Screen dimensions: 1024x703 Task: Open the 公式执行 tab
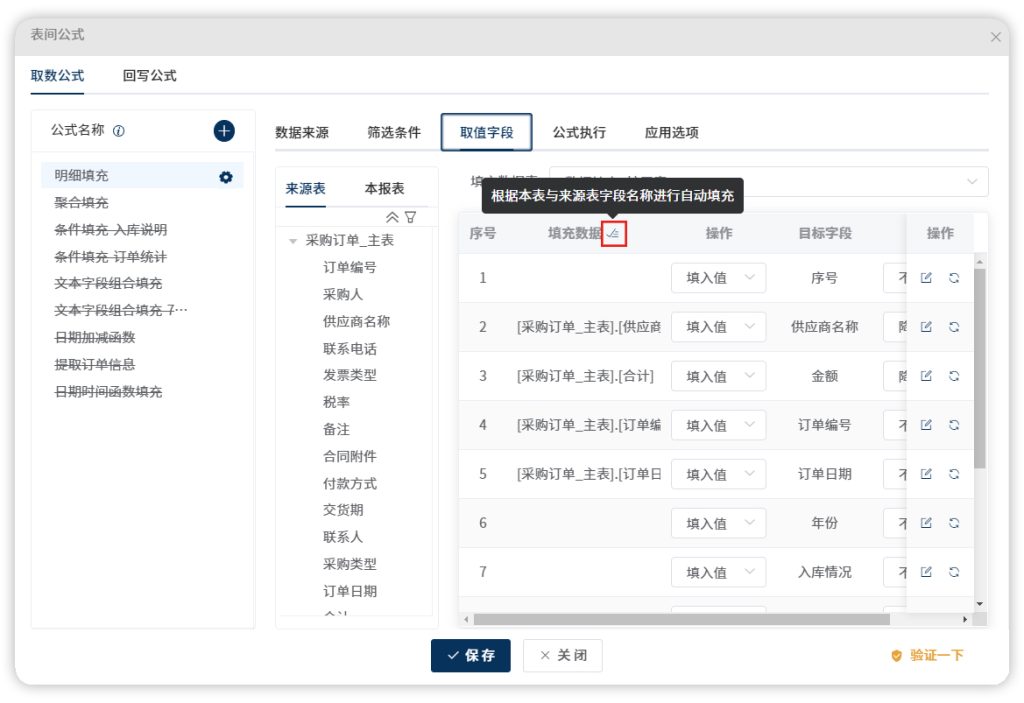579,133
